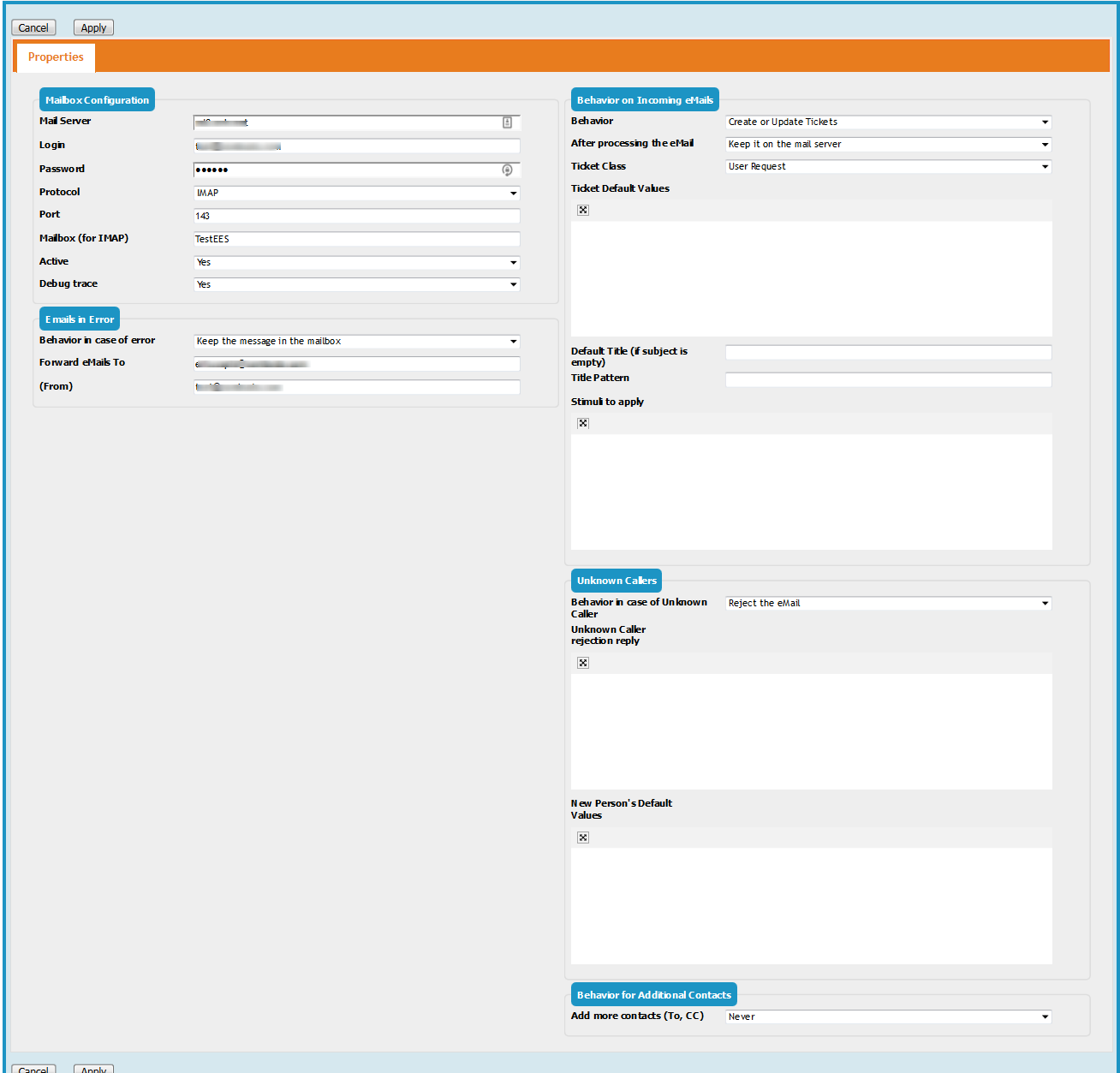Open the Active dropdown
1120x1073 pixels.
pos(356,263)
